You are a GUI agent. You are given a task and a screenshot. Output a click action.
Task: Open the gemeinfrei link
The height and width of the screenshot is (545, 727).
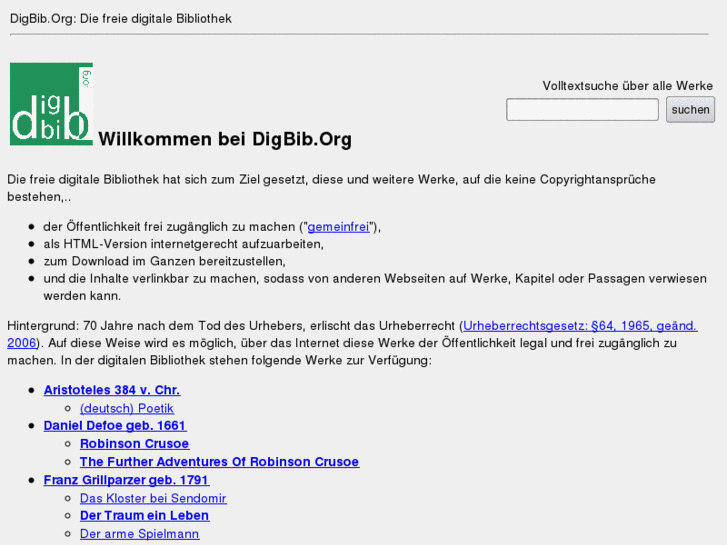(338, 227)
